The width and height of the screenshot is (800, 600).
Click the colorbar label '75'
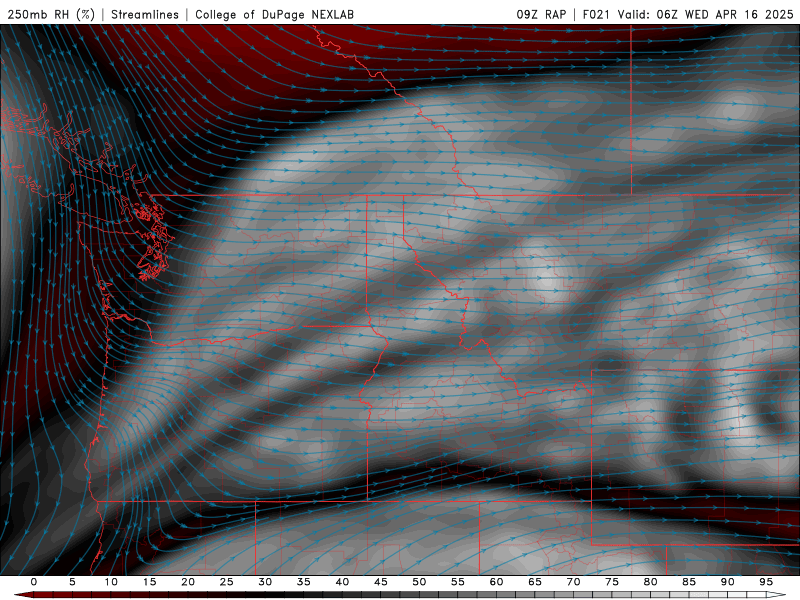612,582
